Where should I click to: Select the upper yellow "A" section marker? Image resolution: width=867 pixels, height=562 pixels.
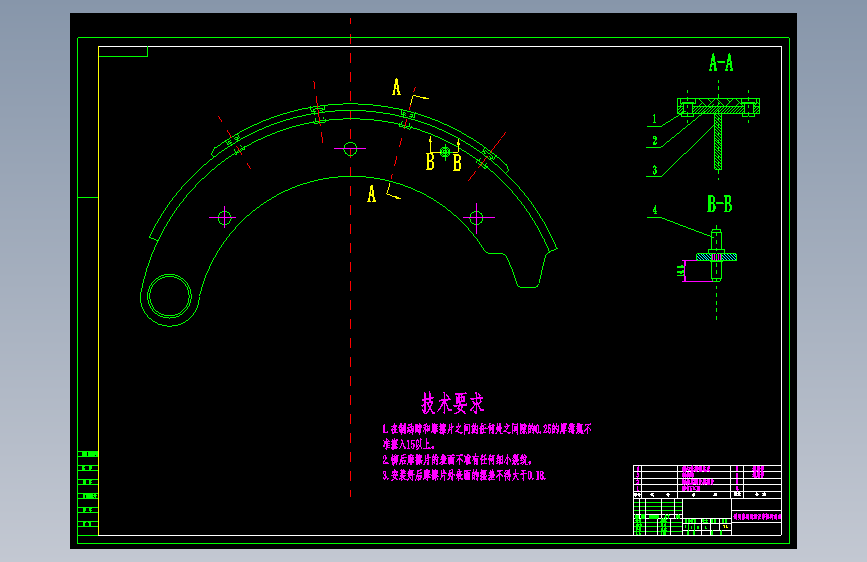(396, 87)
